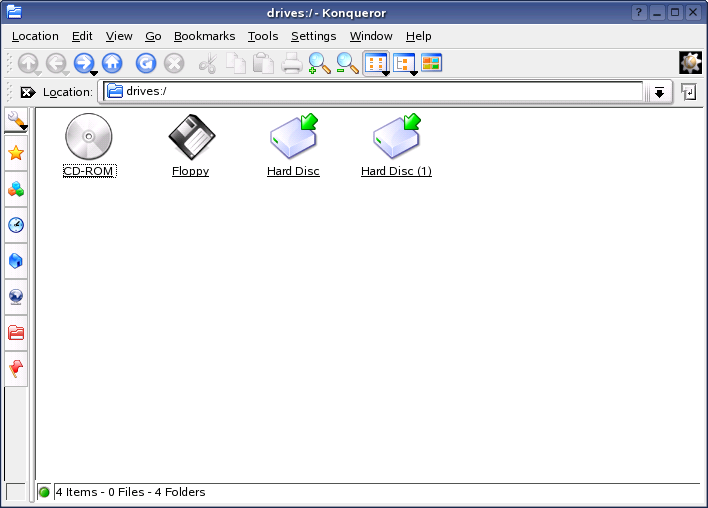Open the first Hard Disc drive icon
Screen dimensions: 708x508
[x=294, y=137]
